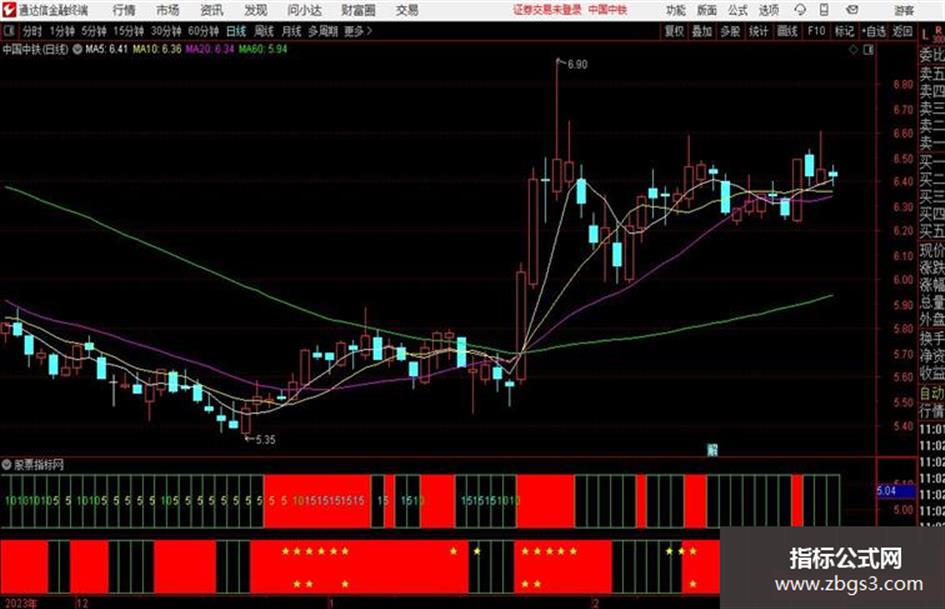Open the 发现 menu

[256, 10]
